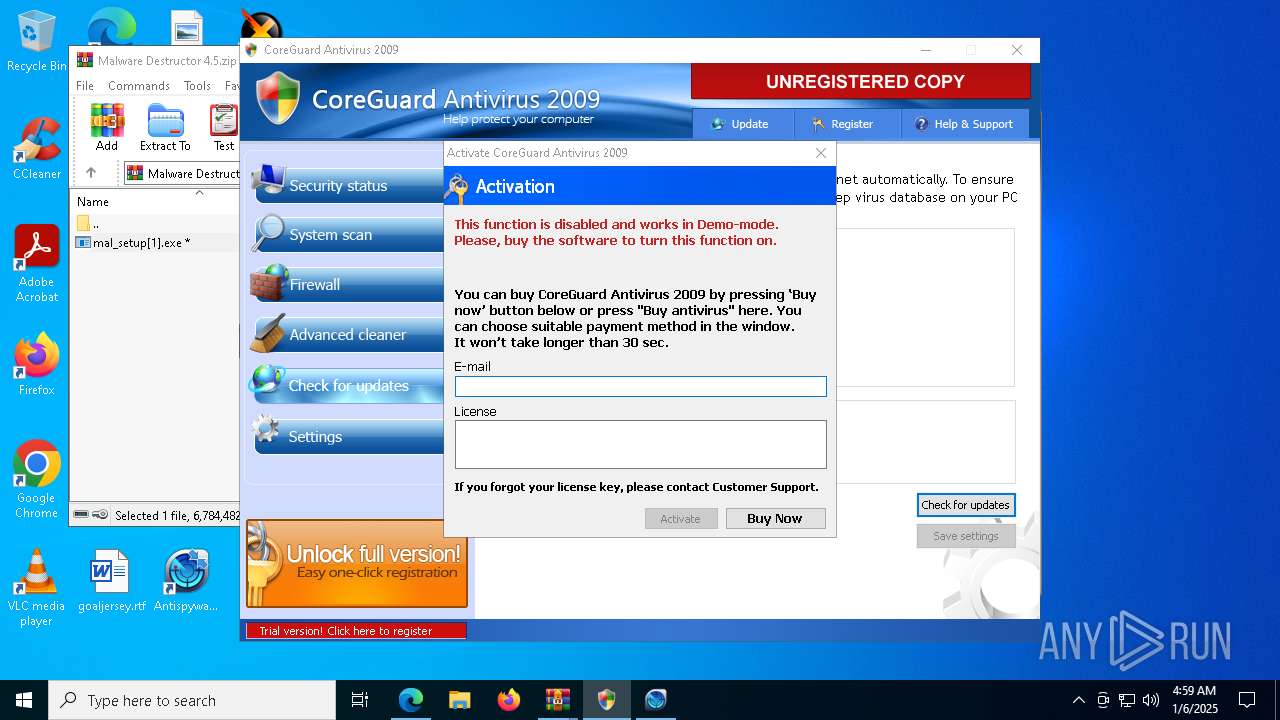Viewport: 1280px width, 720px height.
Task: Click WinRAR up-one-level arrow
Action: tap(91, 173)
